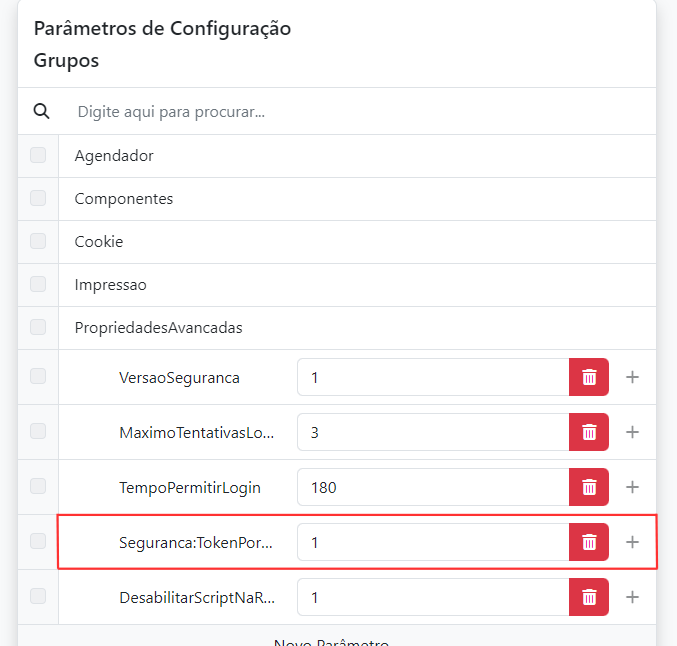Collapse the PropriedadesAvancadas group
This screenshot has width=677, height=646.
tap(158, 328)
